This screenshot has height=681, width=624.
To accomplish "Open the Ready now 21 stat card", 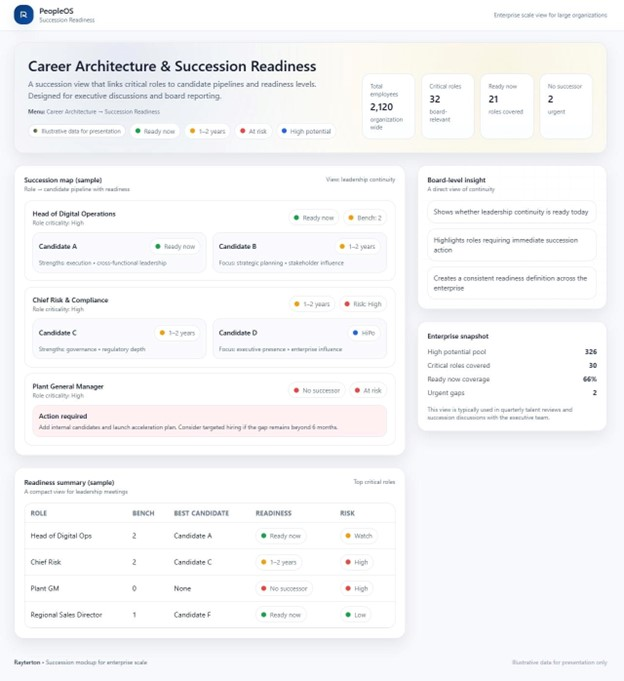I will pos(507,106).
